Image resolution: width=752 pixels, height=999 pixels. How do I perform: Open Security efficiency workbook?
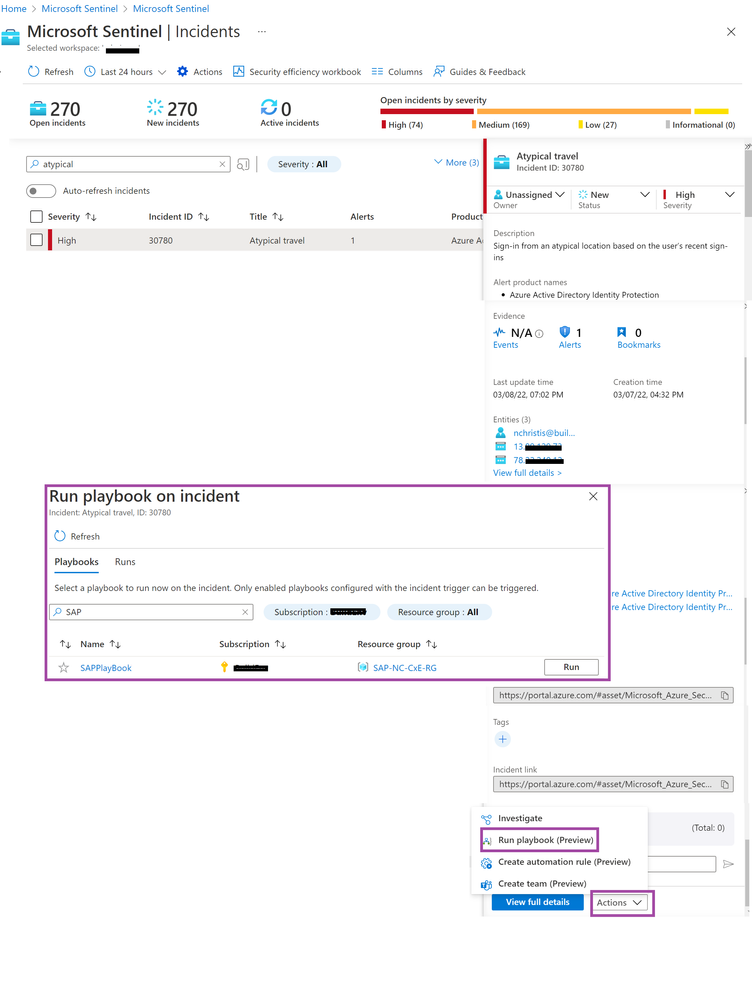297,72
